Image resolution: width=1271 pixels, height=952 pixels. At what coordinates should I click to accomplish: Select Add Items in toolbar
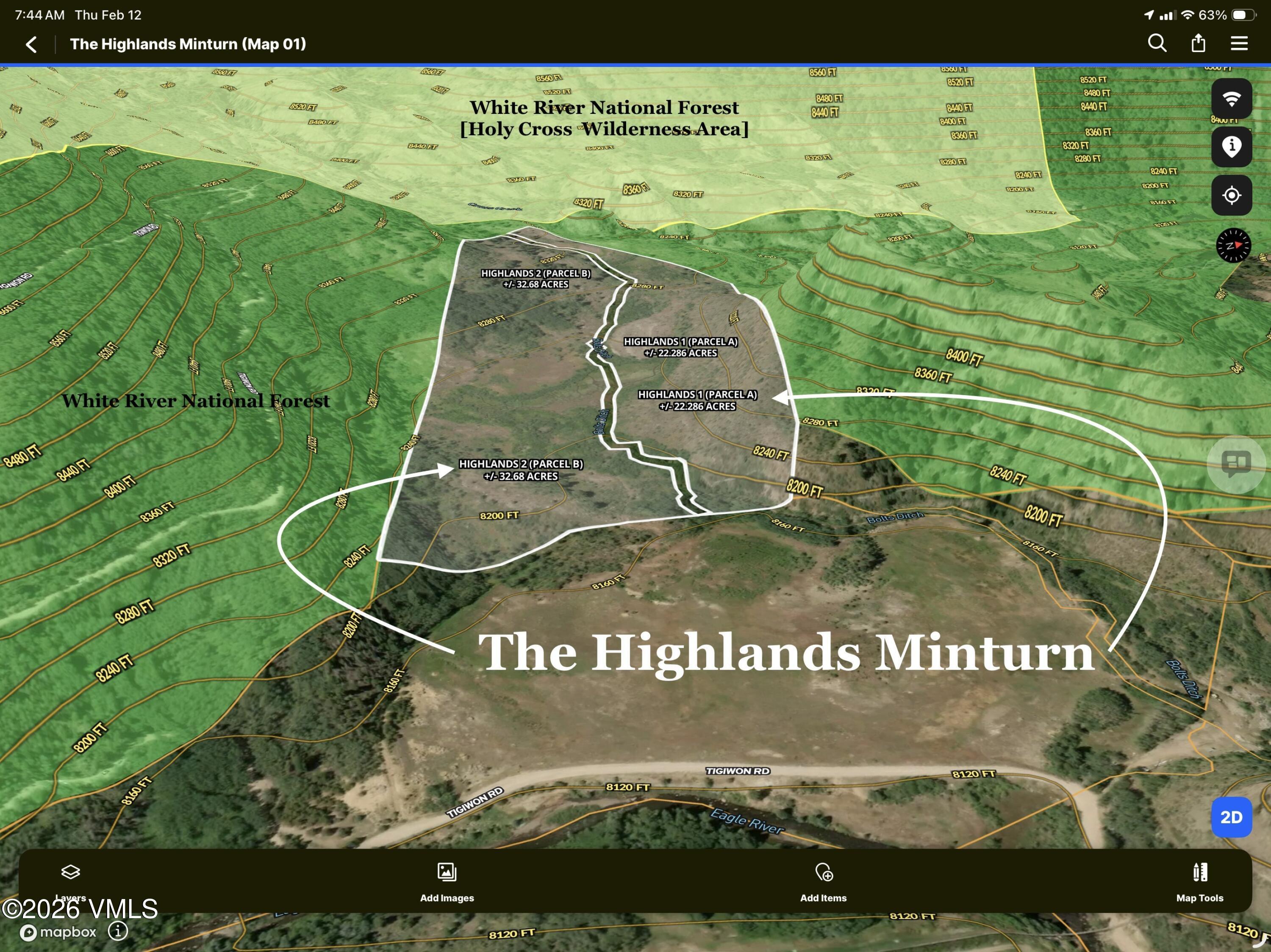[x=823, y=881]
